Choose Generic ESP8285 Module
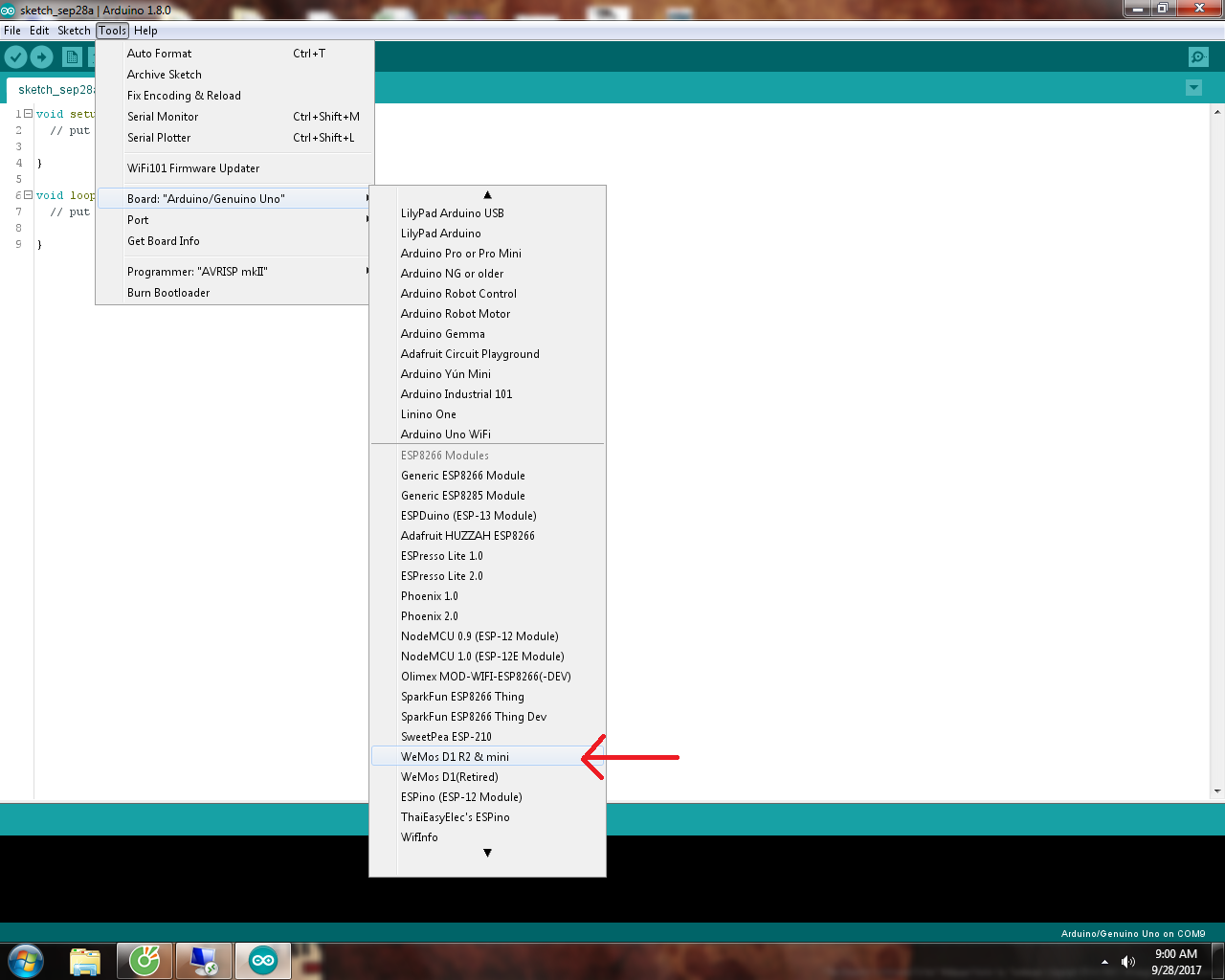1225x980 pixels. pyautogui.click(x=487, y=496)
